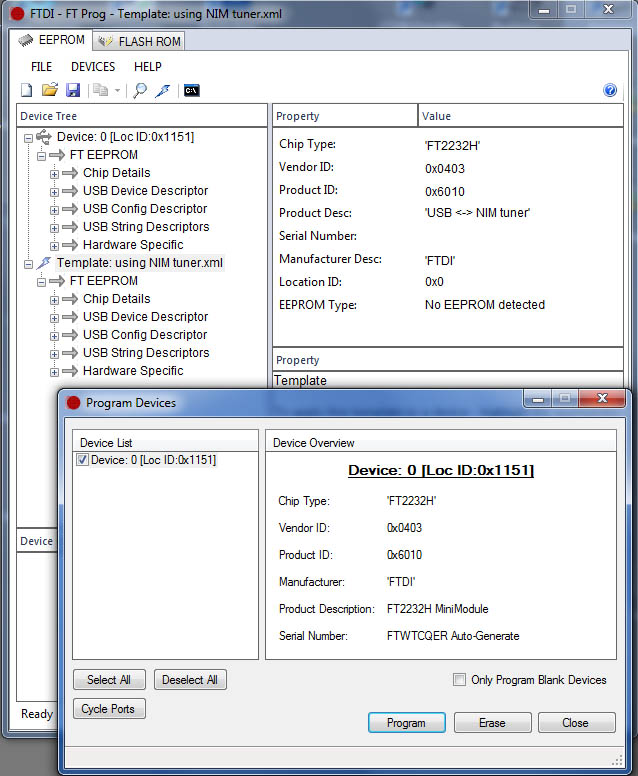The height and width of the screenshot is (776, 638).
Task: Click the arrow icon beside USB String Descriptors under Template
Action: point(70,353)
